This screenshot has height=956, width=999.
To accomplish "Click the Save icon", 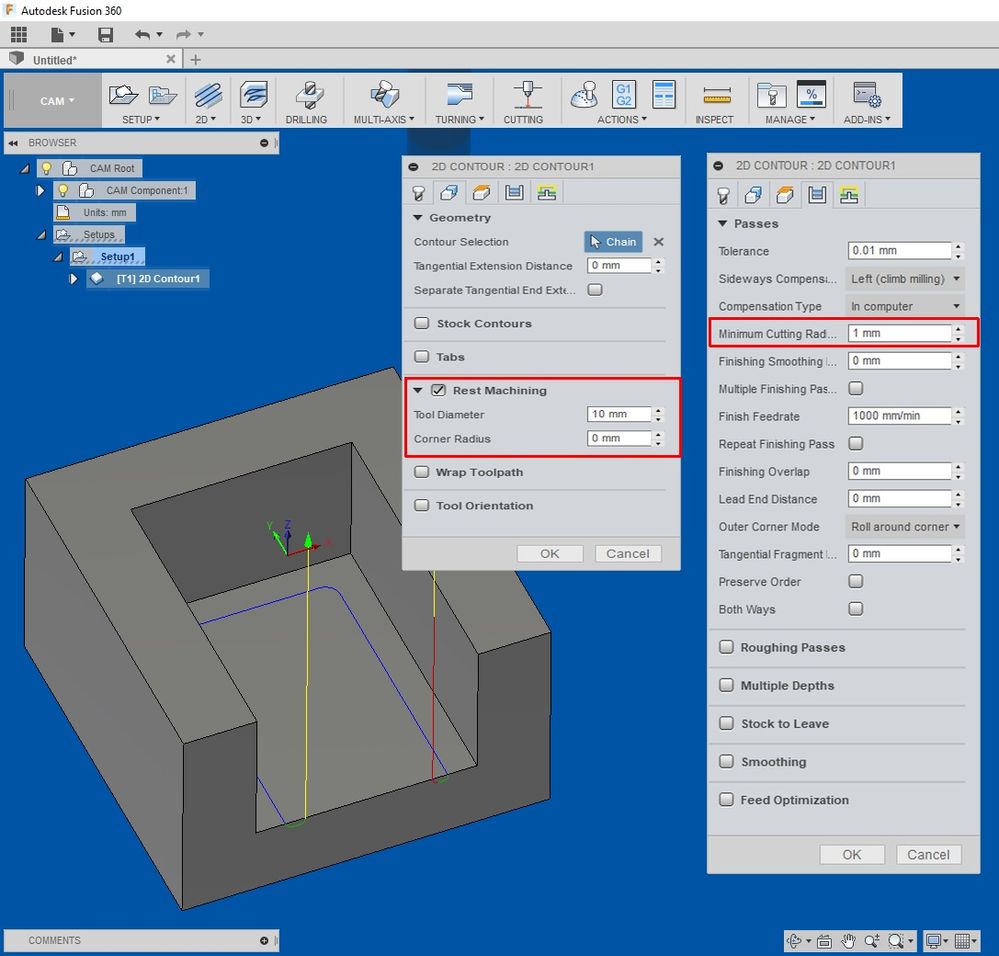I will pos(105,34).
